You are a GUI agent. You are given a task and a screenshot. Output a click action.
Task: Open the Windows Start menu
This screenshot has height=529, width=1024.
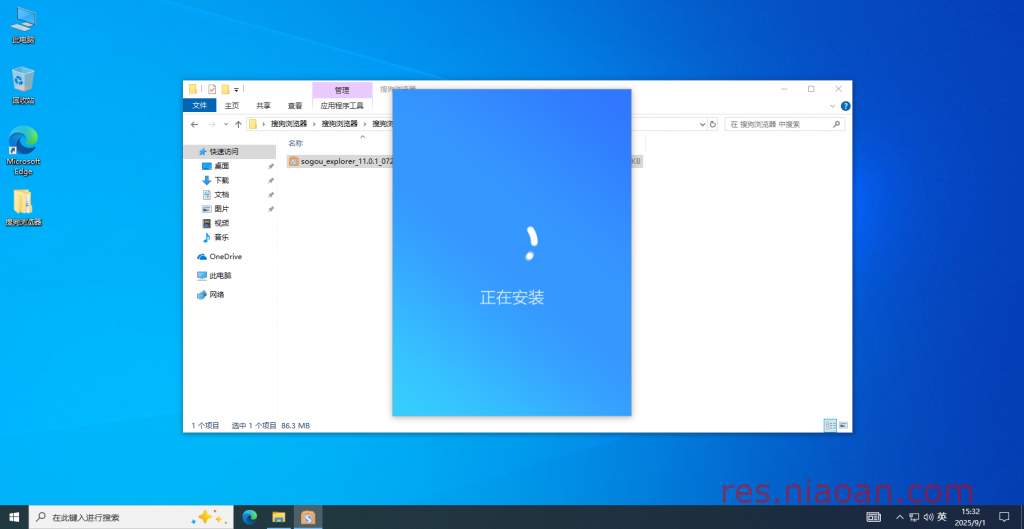[14, 517]
